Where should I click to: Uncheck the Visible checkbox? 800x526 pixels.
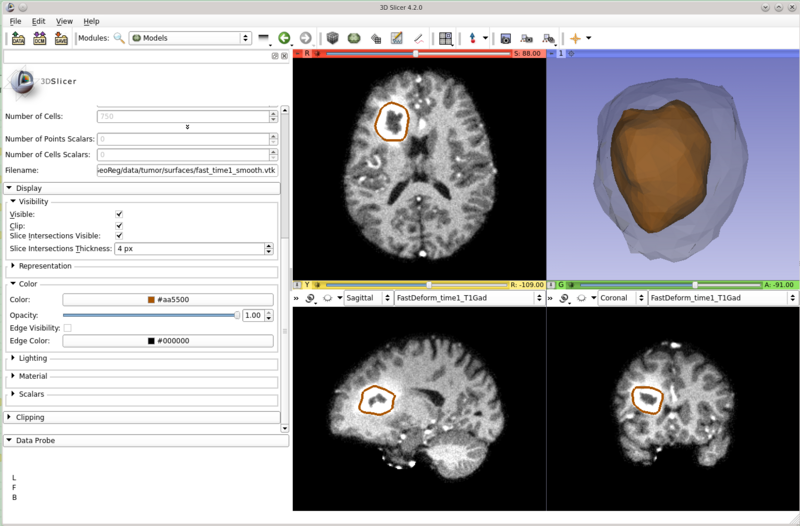(x=119, y=214)
